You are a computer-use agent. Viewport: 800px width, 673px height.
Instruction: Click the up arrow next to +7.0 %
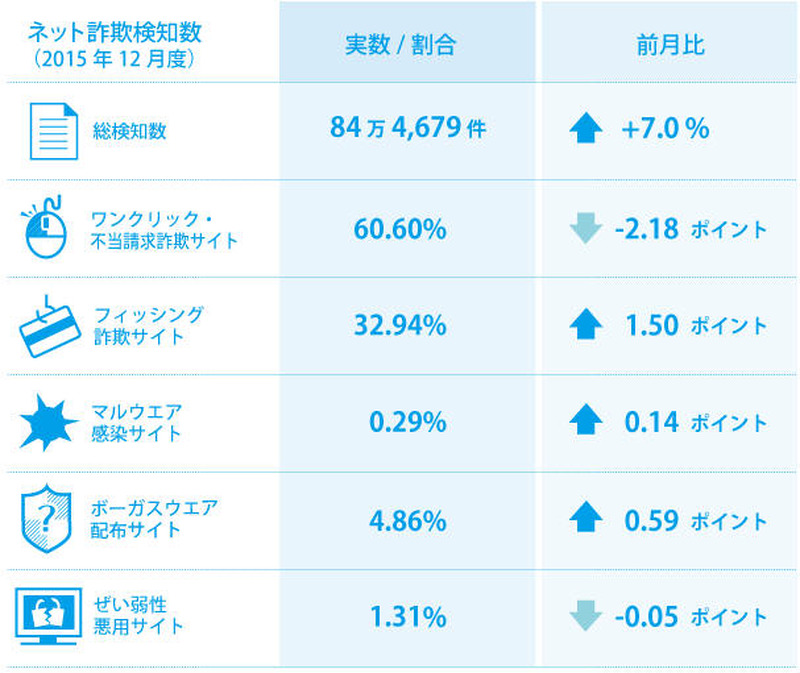tap(585, 130)
